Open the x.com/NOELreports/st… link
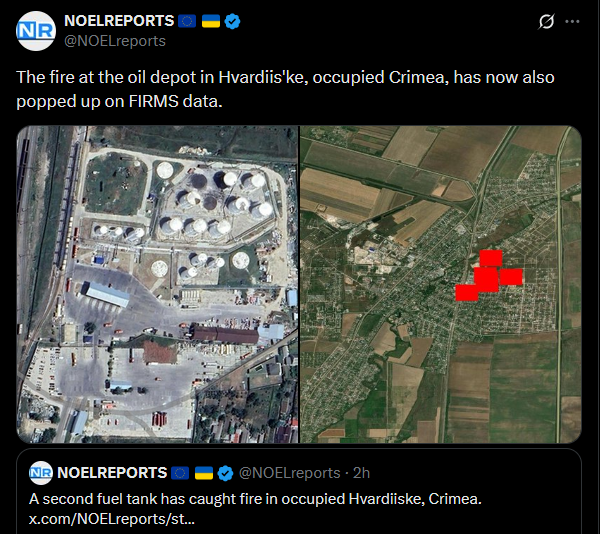This screenshot has height=534, width=600. [x=112, y=519]
